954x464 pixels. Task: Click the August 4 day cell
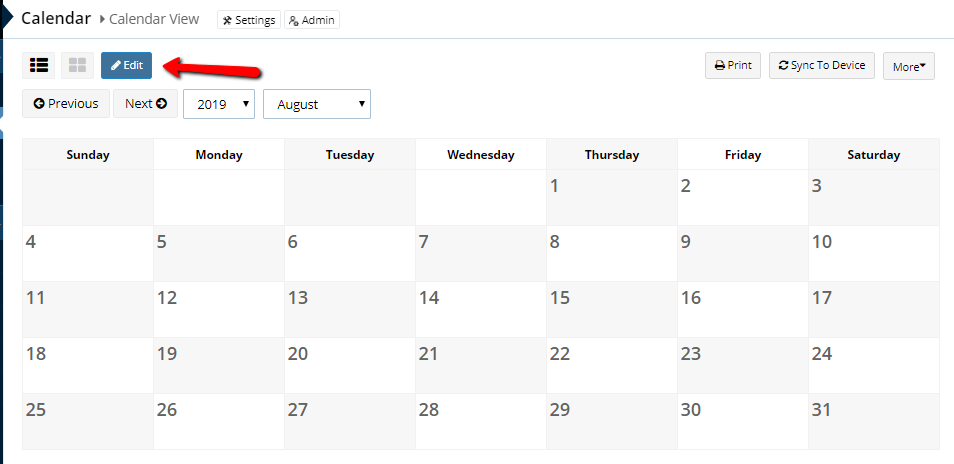coord(88,254)
